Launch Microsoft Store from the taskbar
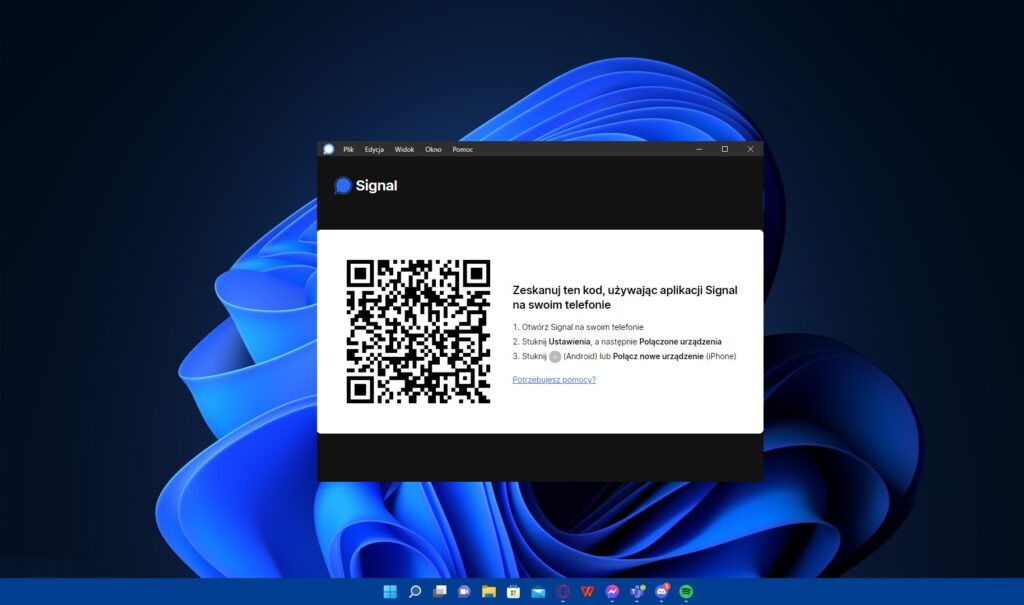 pos(513,592)
